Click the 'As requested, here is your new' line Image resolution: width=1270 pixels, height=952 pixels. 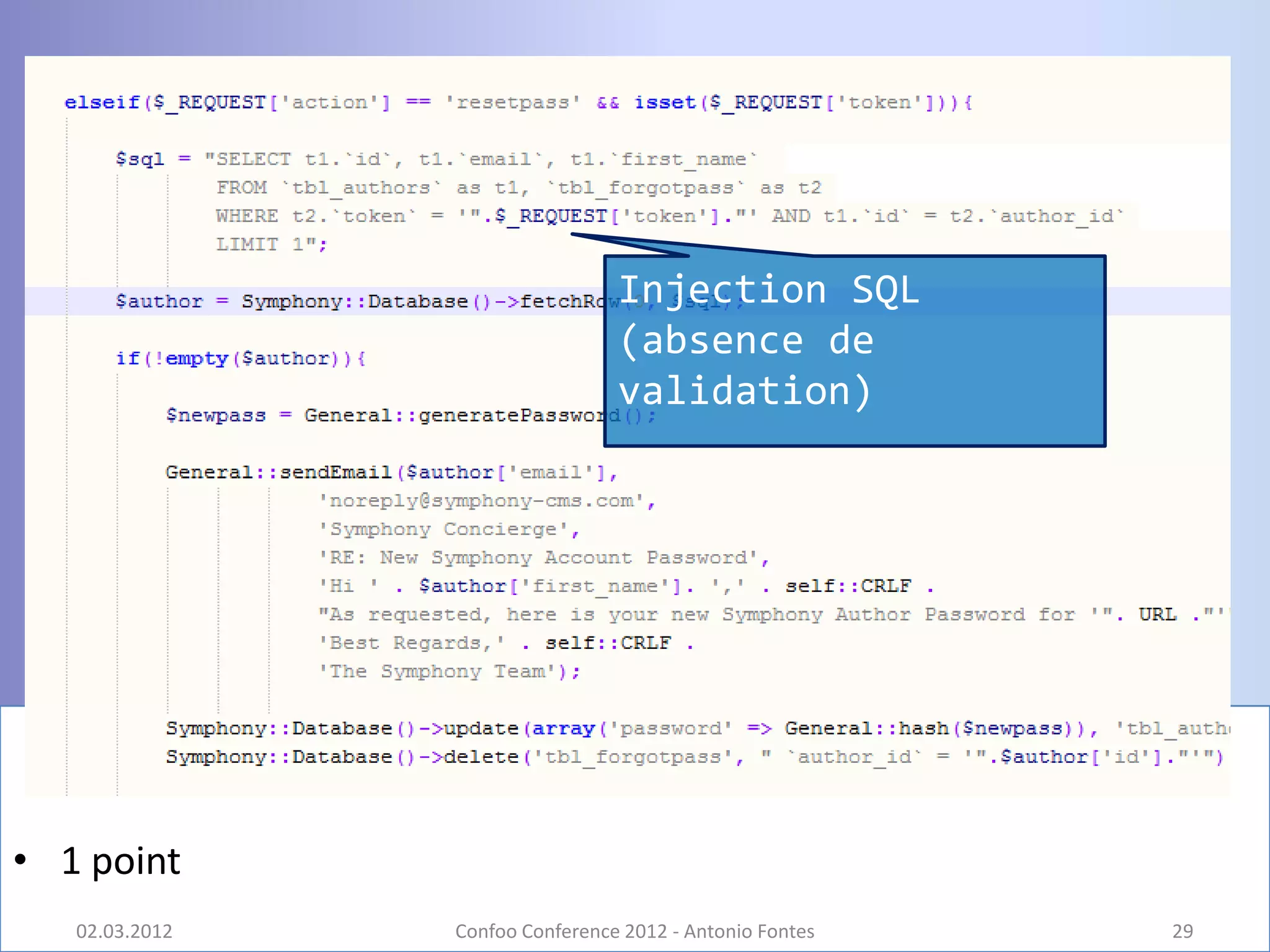click(x=773, y=615)
